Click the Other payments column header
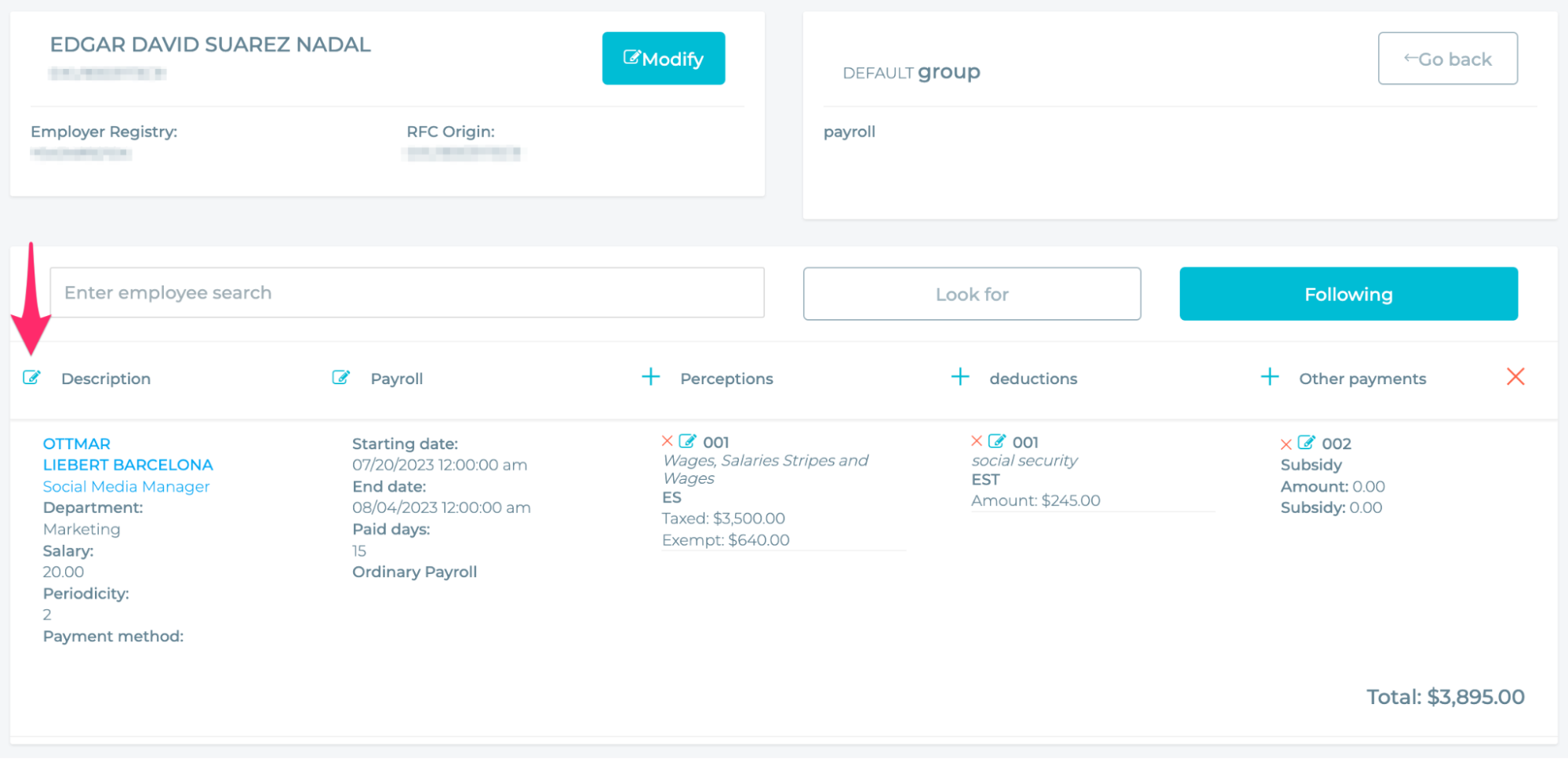1568x759 pixels. pos(1362,379)
